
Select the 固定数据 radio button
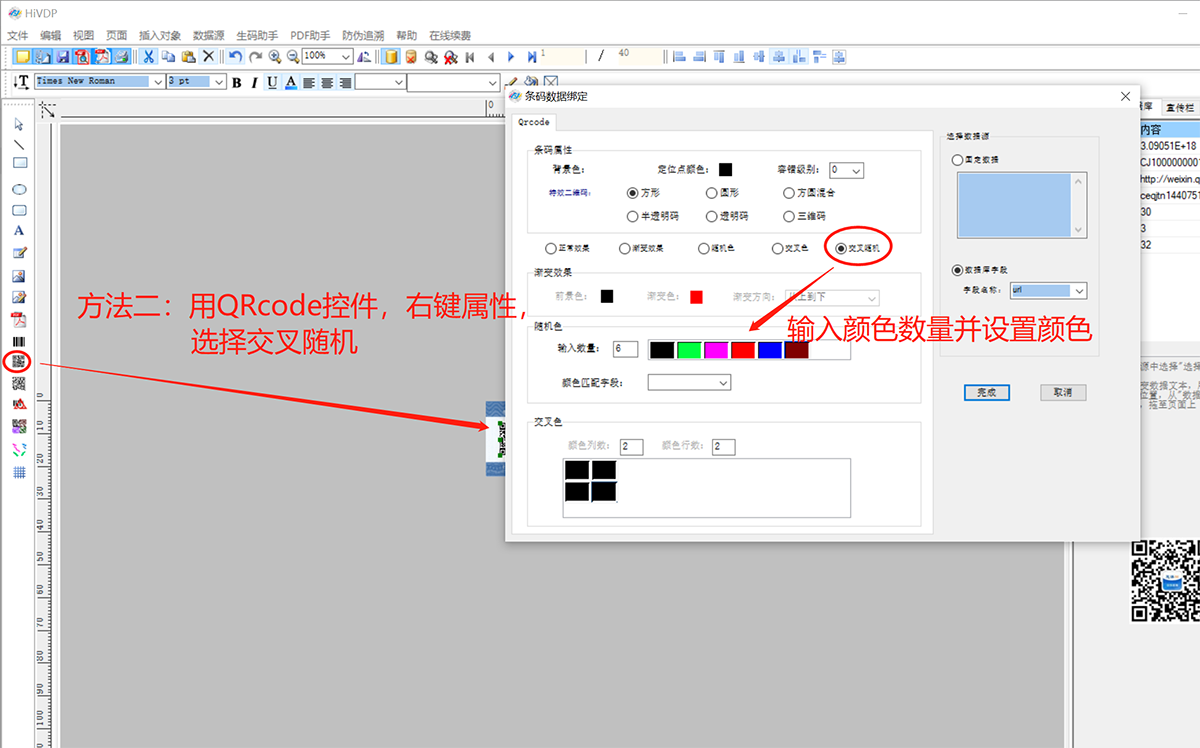tap(959, 160)
